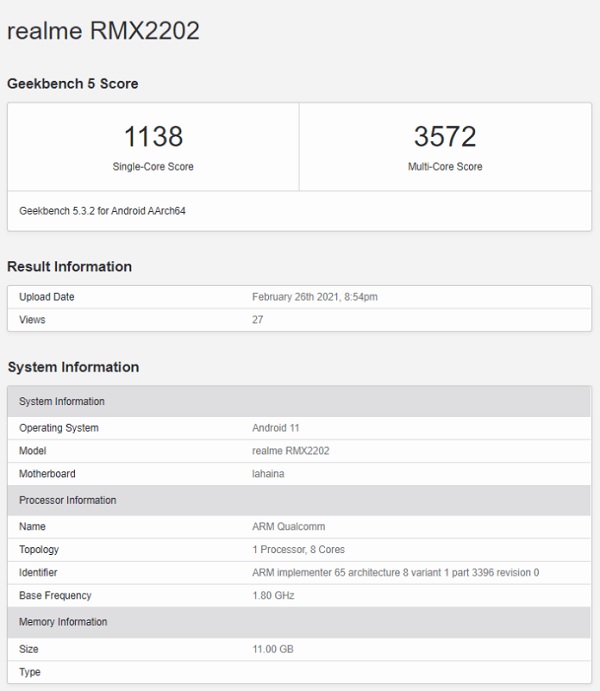Image resolution: width=600 pixels, height=691 pixels.
Task: Click the 1.80 GHz base frequency value
Action: (x=273, y=596)
